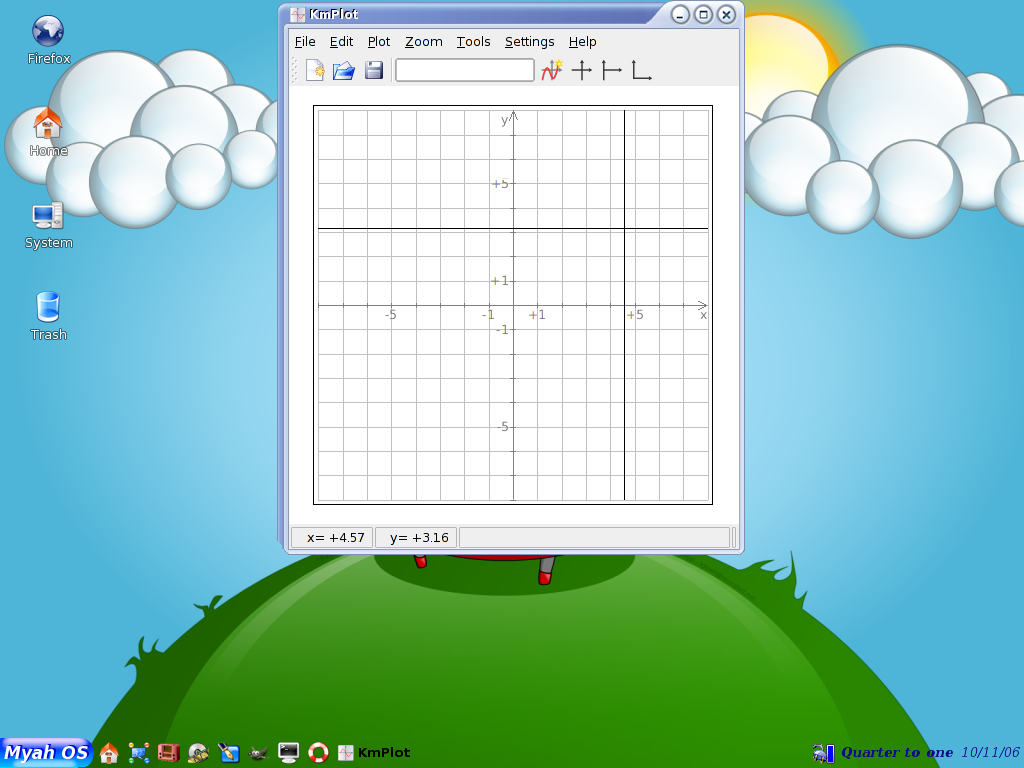Click the x= +4.57 status bar field
The height and width of the screenshot is (768, 1024).
(332, 537)
